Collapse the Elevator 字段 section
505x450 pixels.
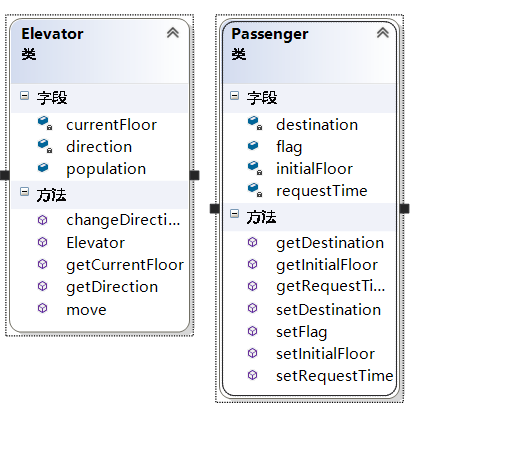24,96
